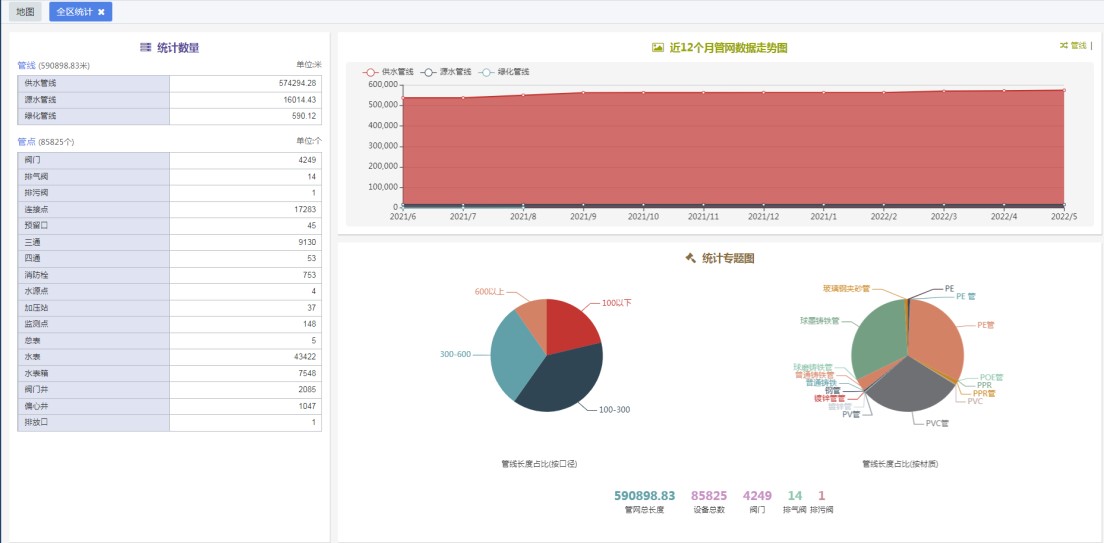Click the 590898.83 total pipe length figure
This screenshot has height=543, width=1104.
[x=644, y=496]
